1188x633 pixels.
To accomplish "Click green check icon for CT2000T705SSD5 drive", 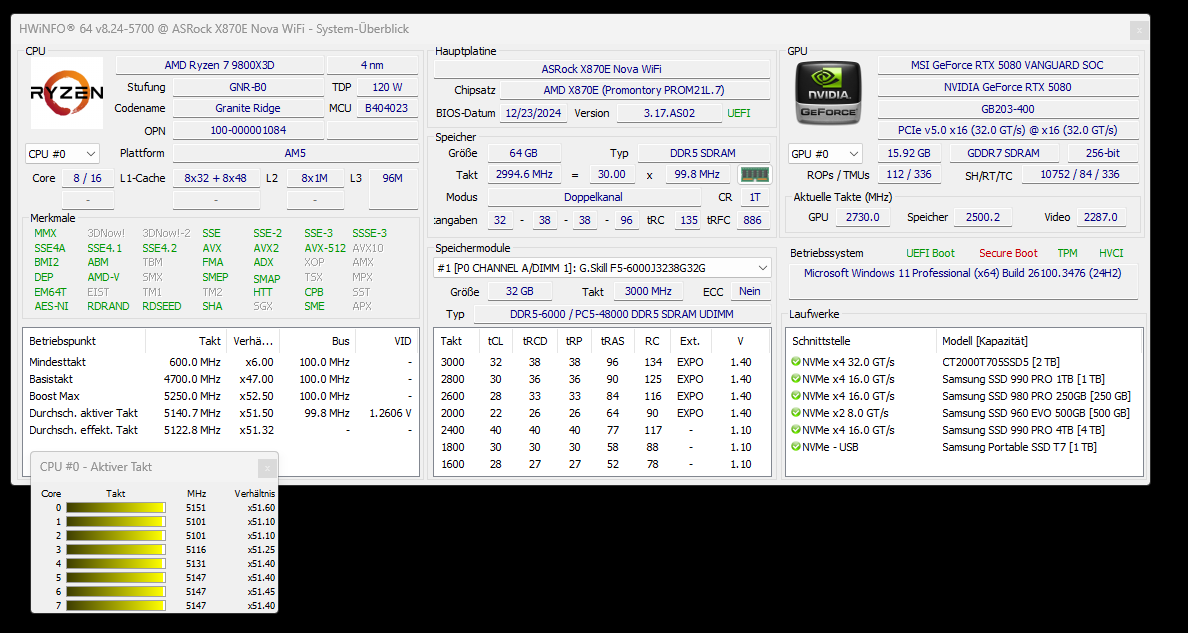I will coord(796,362).
